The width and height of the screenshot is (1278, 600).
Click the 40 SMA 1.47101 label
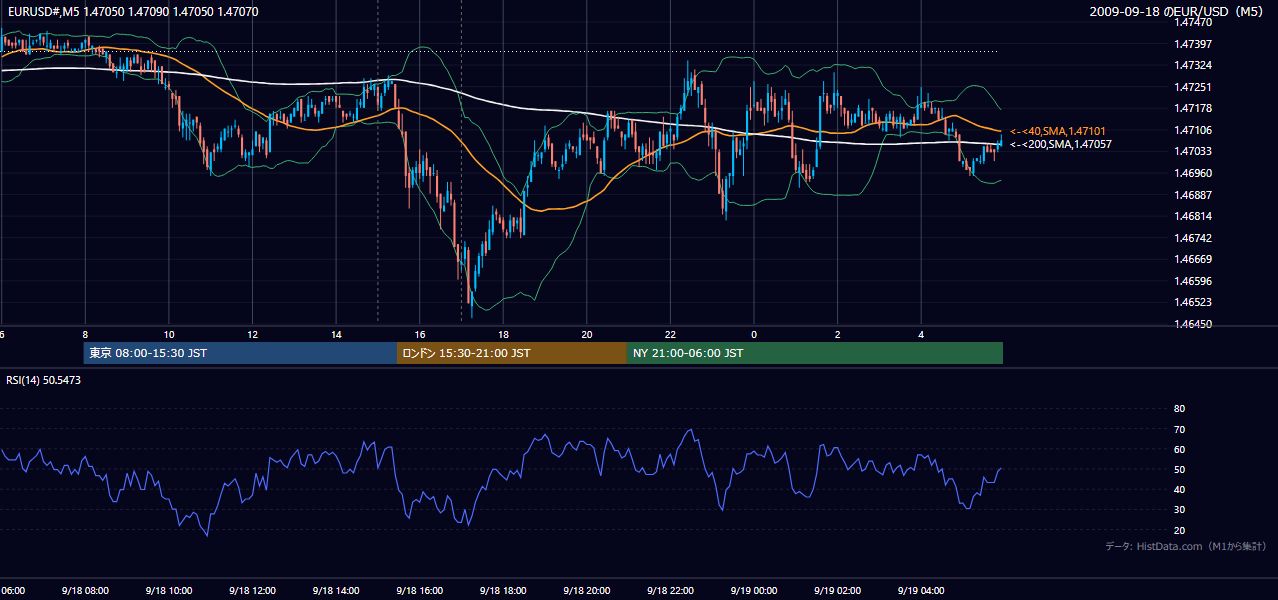tap(1058, 131)
